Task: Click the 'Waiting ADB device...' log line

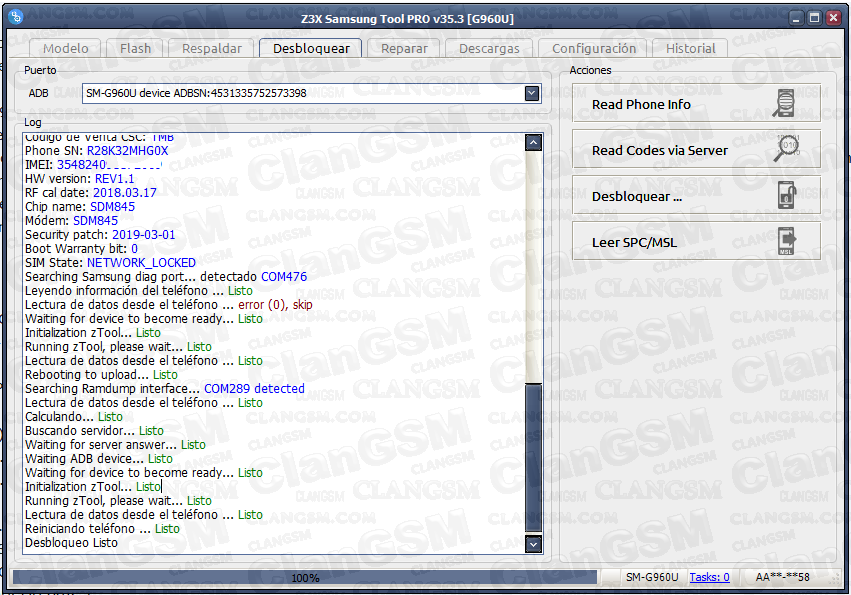Action: [x=99, y=459]
